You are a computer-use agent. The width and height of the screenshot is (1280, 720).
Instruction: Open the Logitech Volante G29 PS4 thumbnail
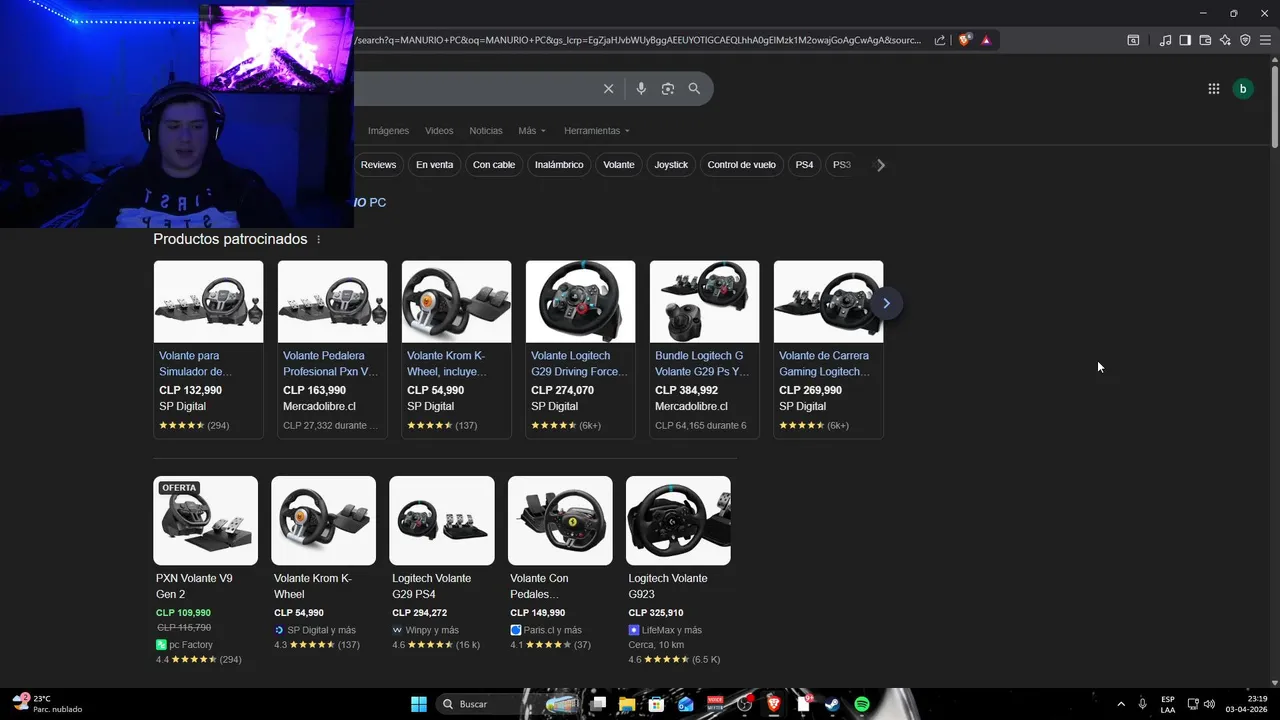point(442,520)
